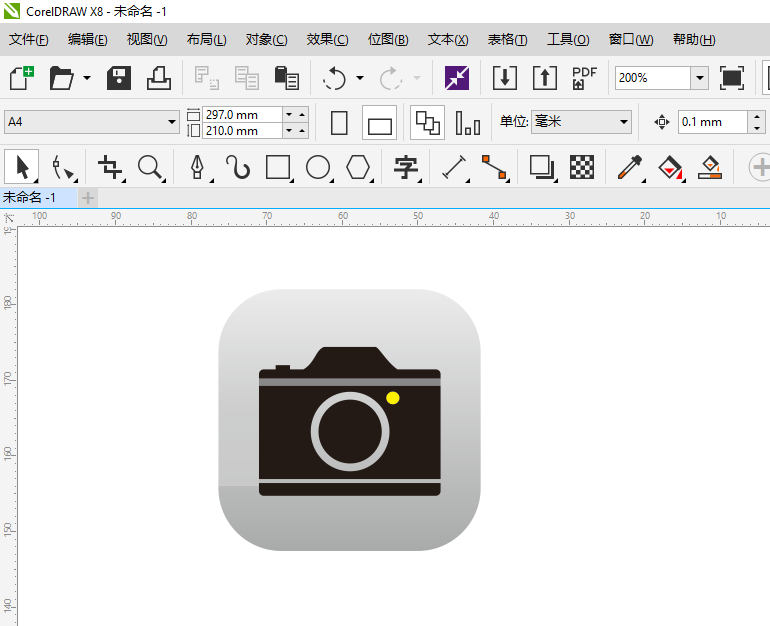The image size is (770, 626).
Task: Select the Crop tool
Action: [110, 167]
